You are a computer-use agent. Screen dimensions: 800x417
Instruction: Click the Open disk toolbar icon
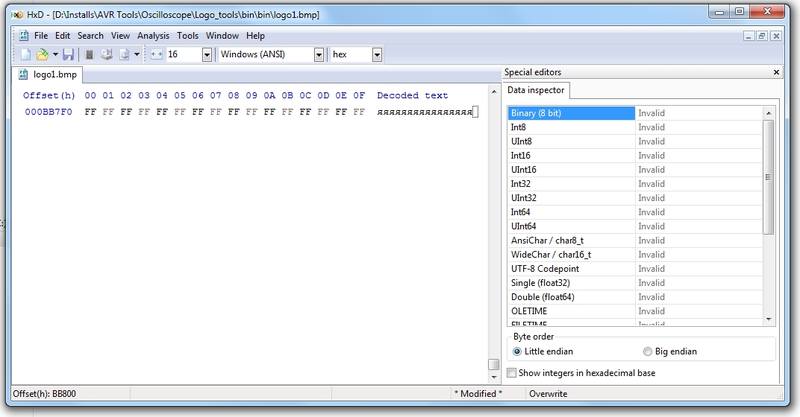[105, 54]
